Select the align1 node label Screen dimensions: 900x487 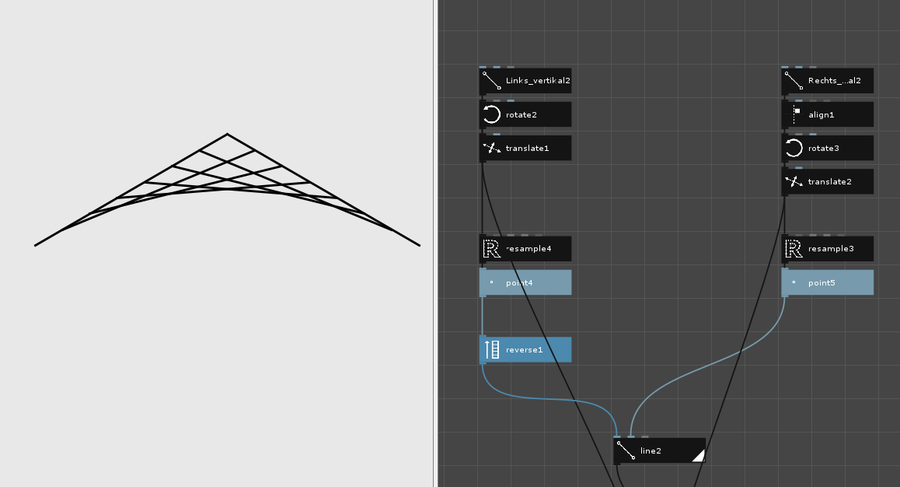821,115
